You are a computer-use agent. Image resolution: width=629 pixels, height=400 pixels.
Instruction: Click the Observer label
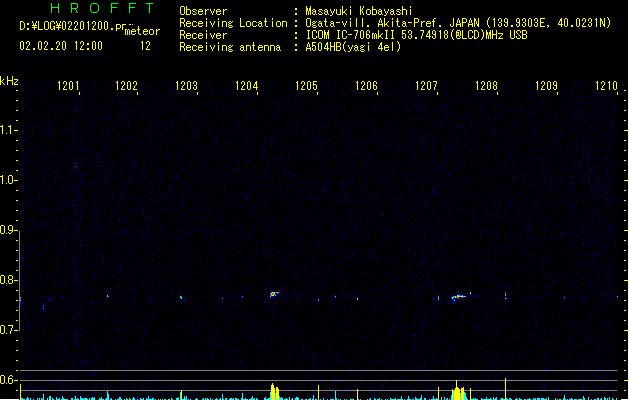[203, 11]
